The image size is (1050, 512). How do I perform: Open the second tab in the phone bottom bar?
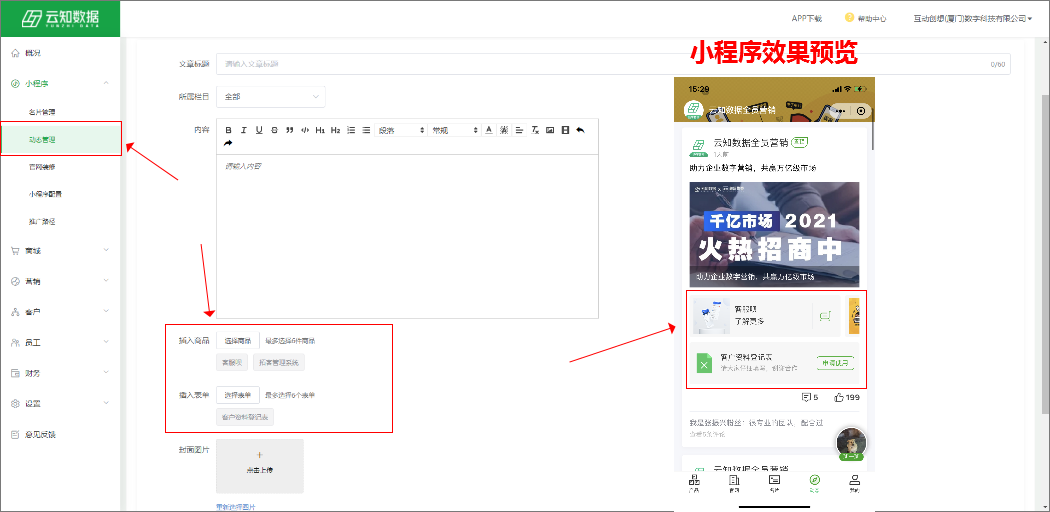pyautogui.click(x=734, y=483)
